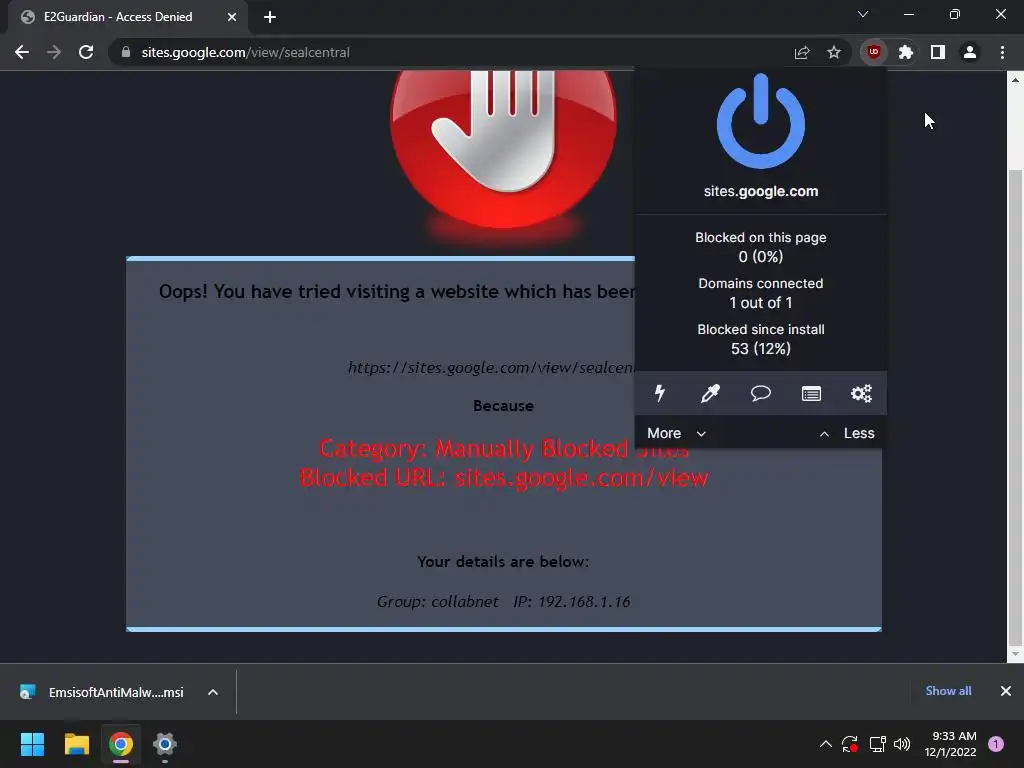
Task: Click Chrome icon in taskbar
Action: coord(121,744)
